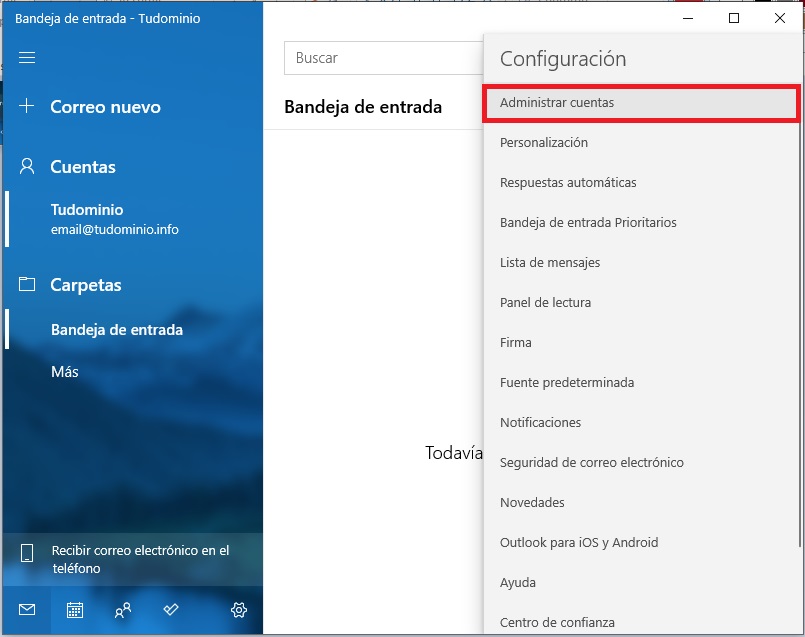Viewport: 805px width, 637px height.
Task: Open Respuestas automáticas settings
Action: 641,183
